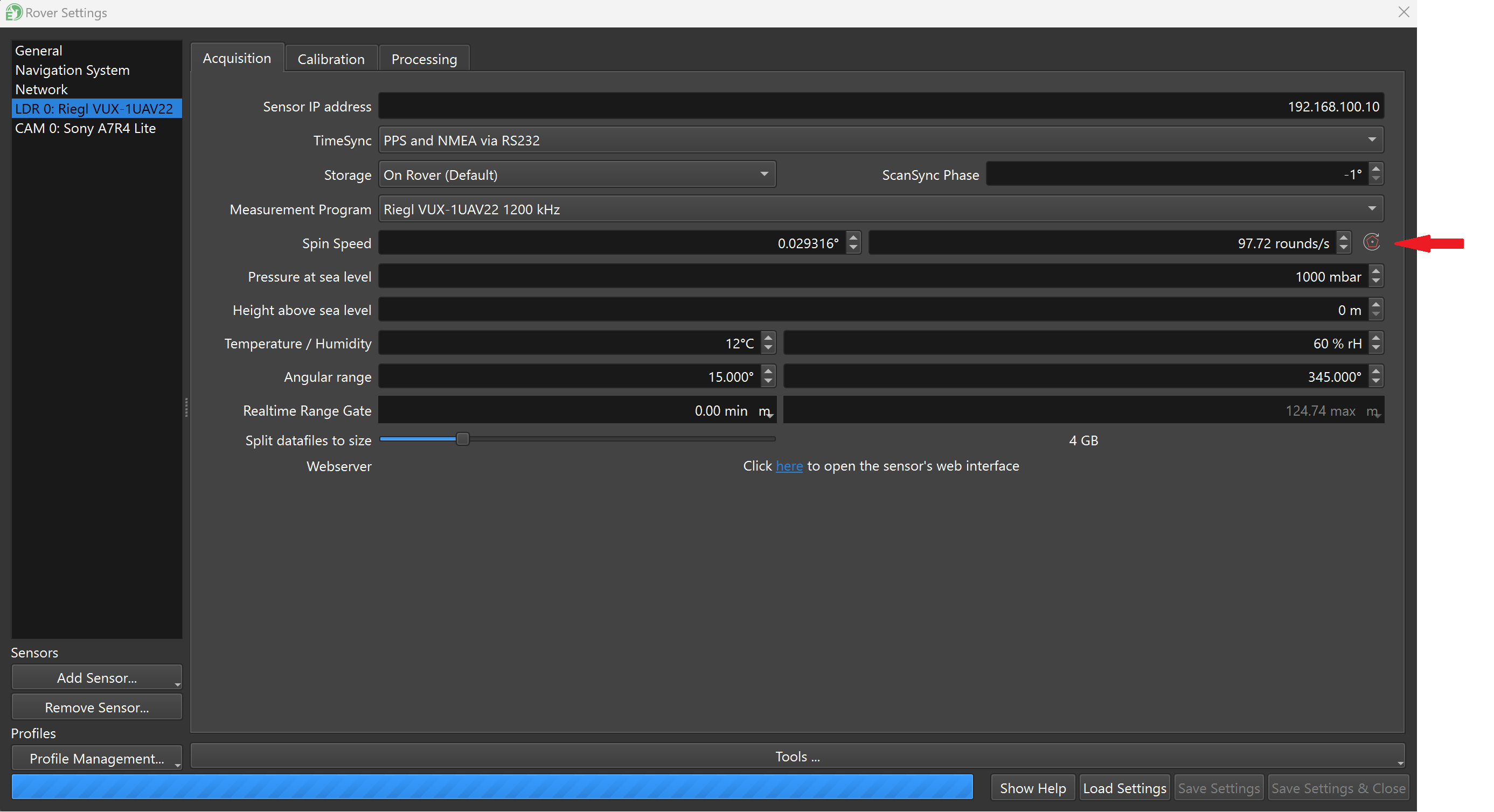Click the spin speed target icon
Screen dimensions: 1494x812
[1371, 242]
